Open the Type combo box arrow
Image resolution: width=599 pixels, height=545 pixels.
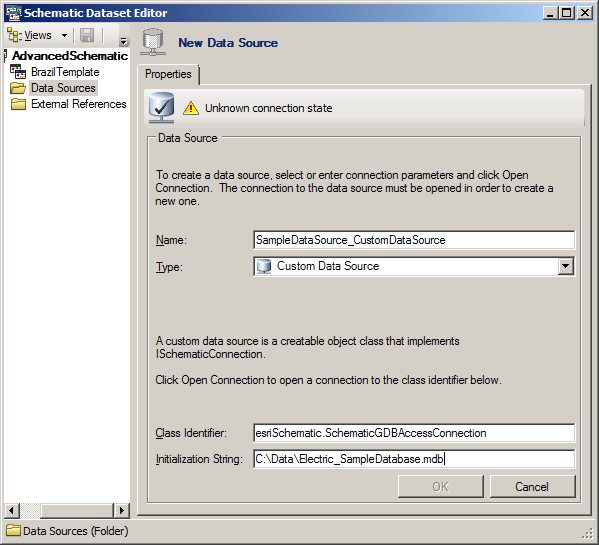tap(565, 266)
